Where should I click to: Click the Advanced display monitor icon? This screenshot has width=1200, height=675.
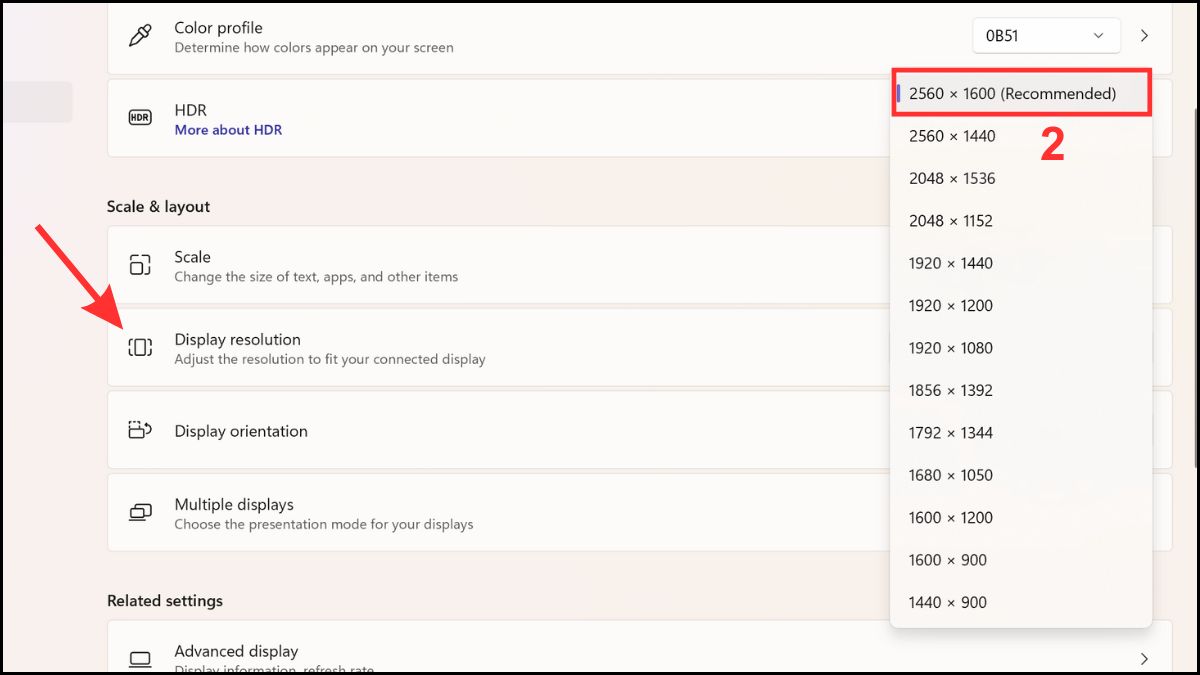[140, 659]
